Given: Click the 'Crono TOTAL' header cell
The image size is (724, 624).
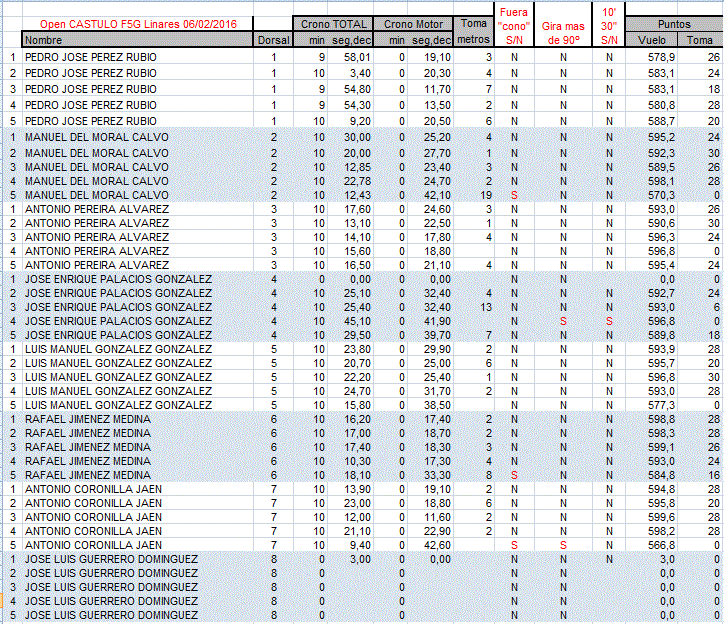Looking at the screenshot, I should [x=335, y=24].
